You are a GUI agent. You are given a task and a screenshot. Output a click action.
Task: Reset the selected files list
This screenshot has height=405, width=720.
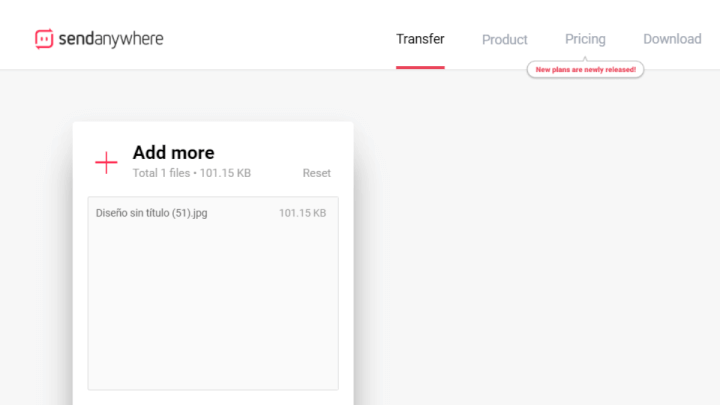(316, 173)
